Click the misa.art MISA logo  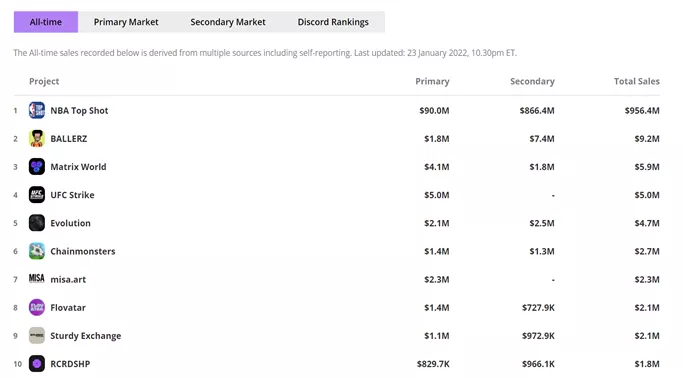pyautogui.click(x=37, y=278)
